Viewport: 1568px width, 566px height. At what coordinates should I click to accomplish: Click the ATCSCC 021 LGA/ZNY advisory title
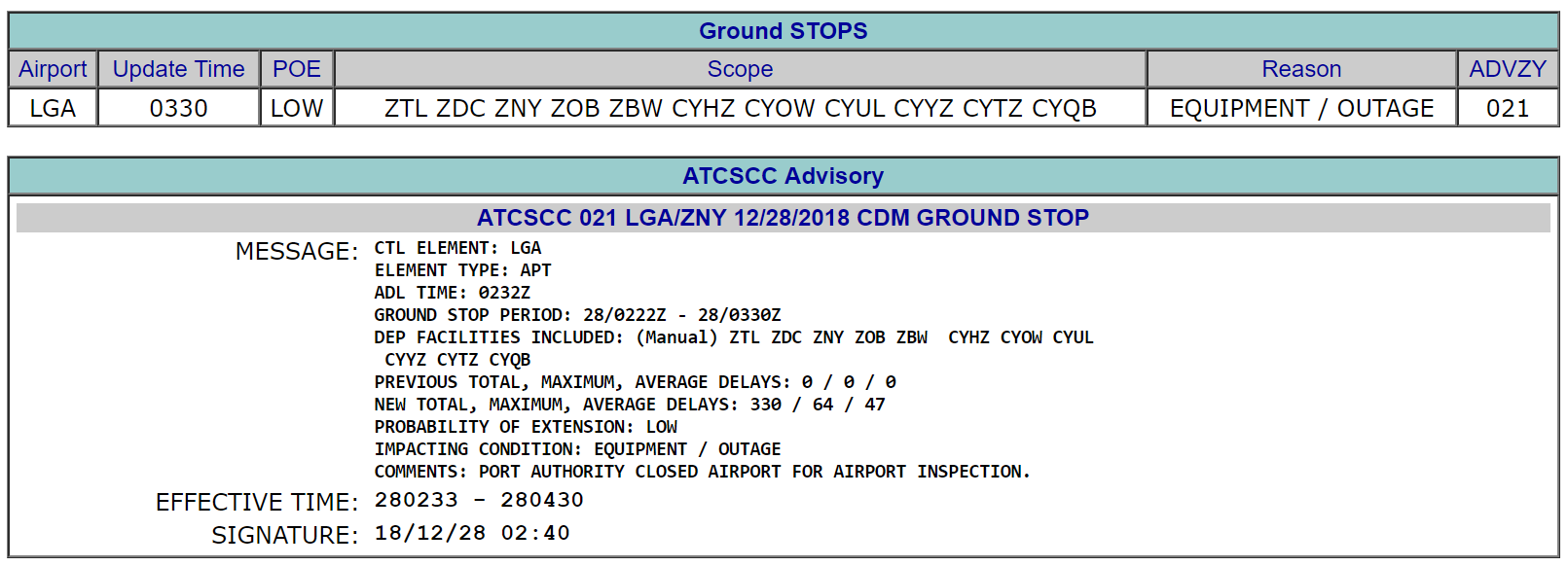pyautogui.click(x=783, y=218)
